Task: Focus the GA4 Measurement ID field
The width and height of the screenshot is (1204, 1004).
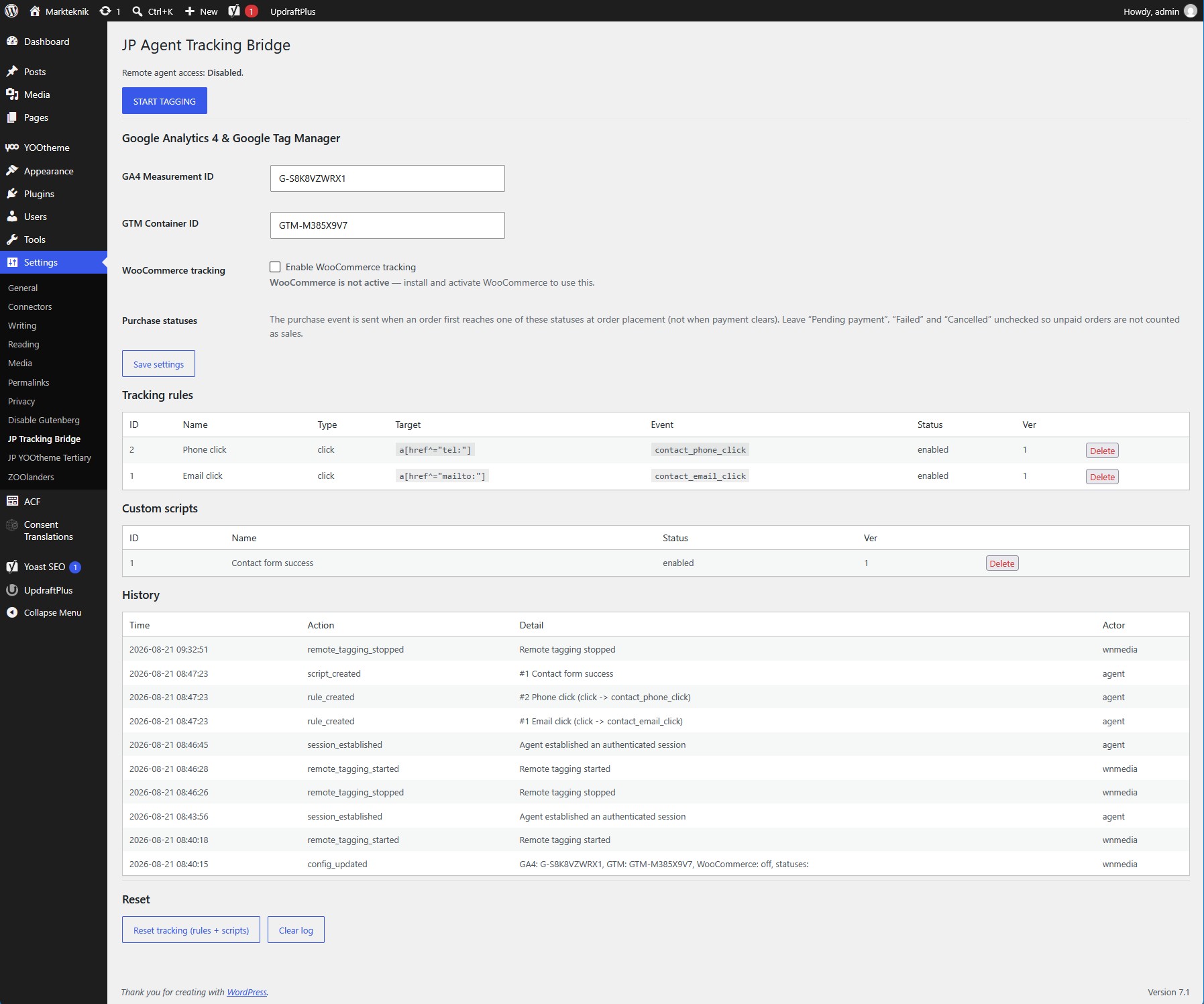Action: coord(388,178)
